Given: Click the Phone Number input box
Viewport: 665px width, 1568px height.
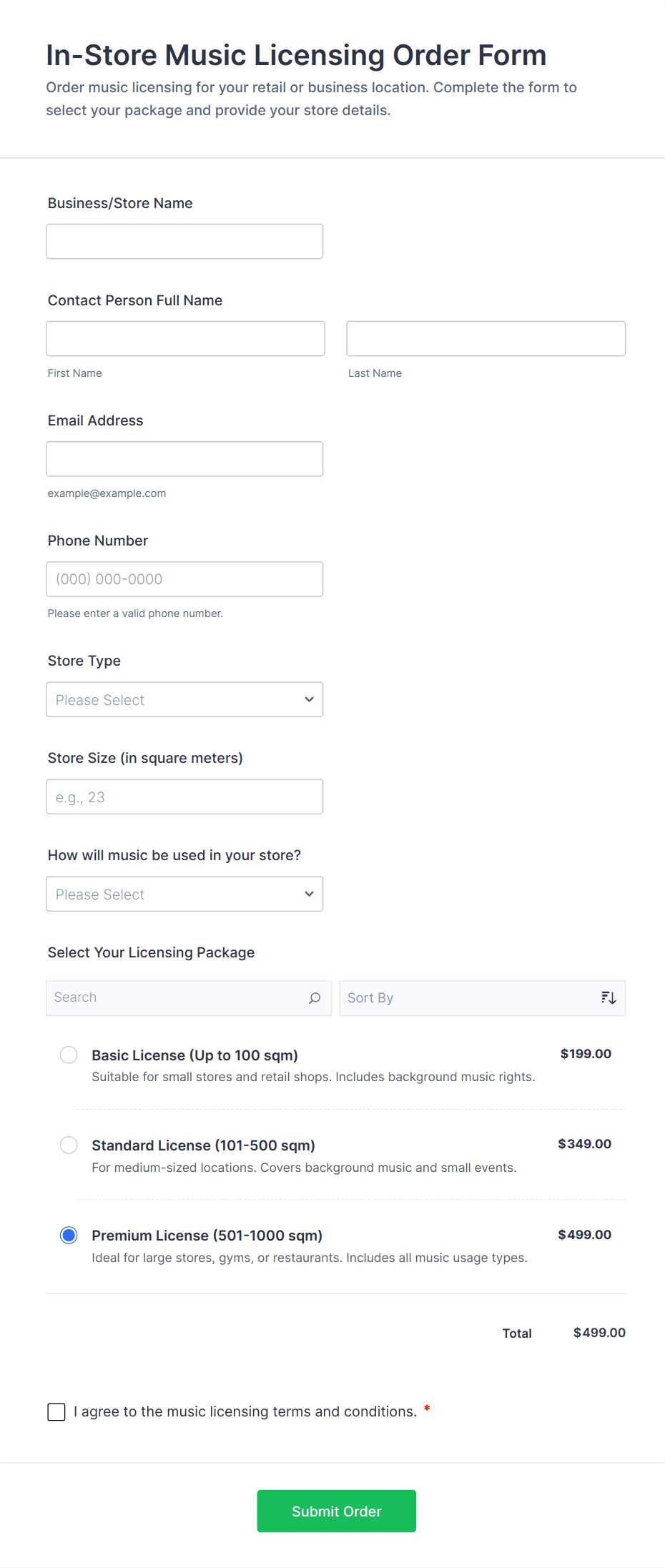Looking at the screenshot, I should click(x=184, y=579).
